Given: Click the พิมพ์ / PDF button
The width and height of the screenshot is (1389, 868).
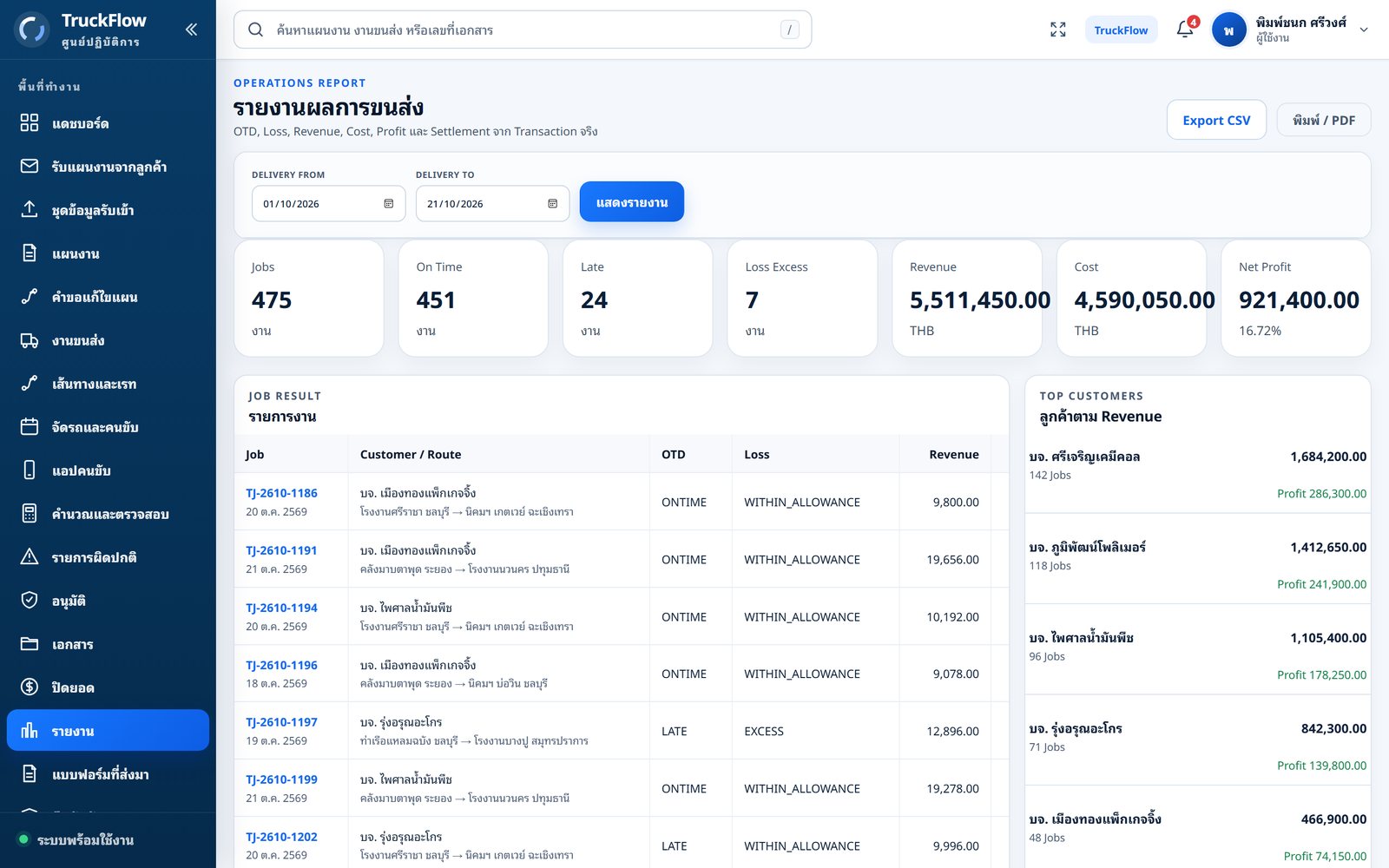Looking at the screenshot, I should (x=1323, y=120).
